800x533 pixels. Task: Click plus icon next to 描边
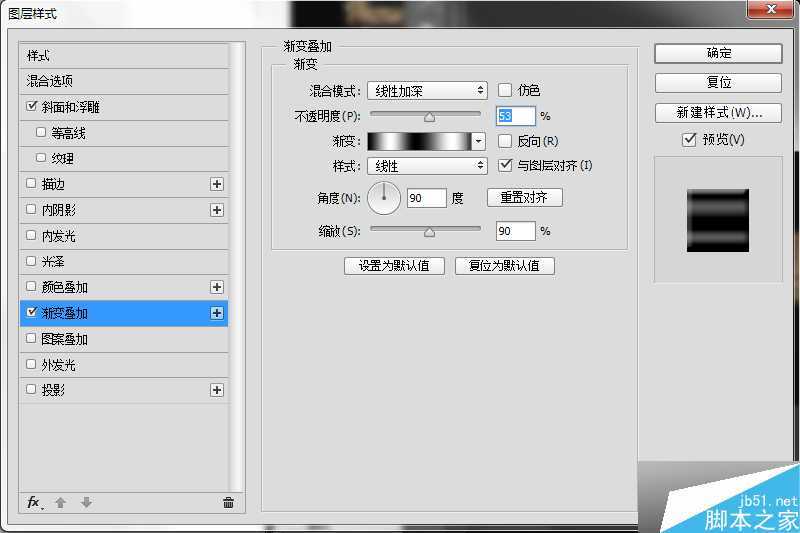coord(216,184)
